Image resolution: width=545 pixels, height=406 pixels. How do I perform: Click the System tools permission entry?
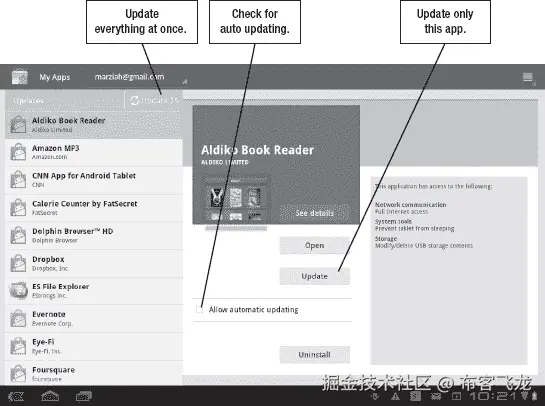click(x=414, y=225)
